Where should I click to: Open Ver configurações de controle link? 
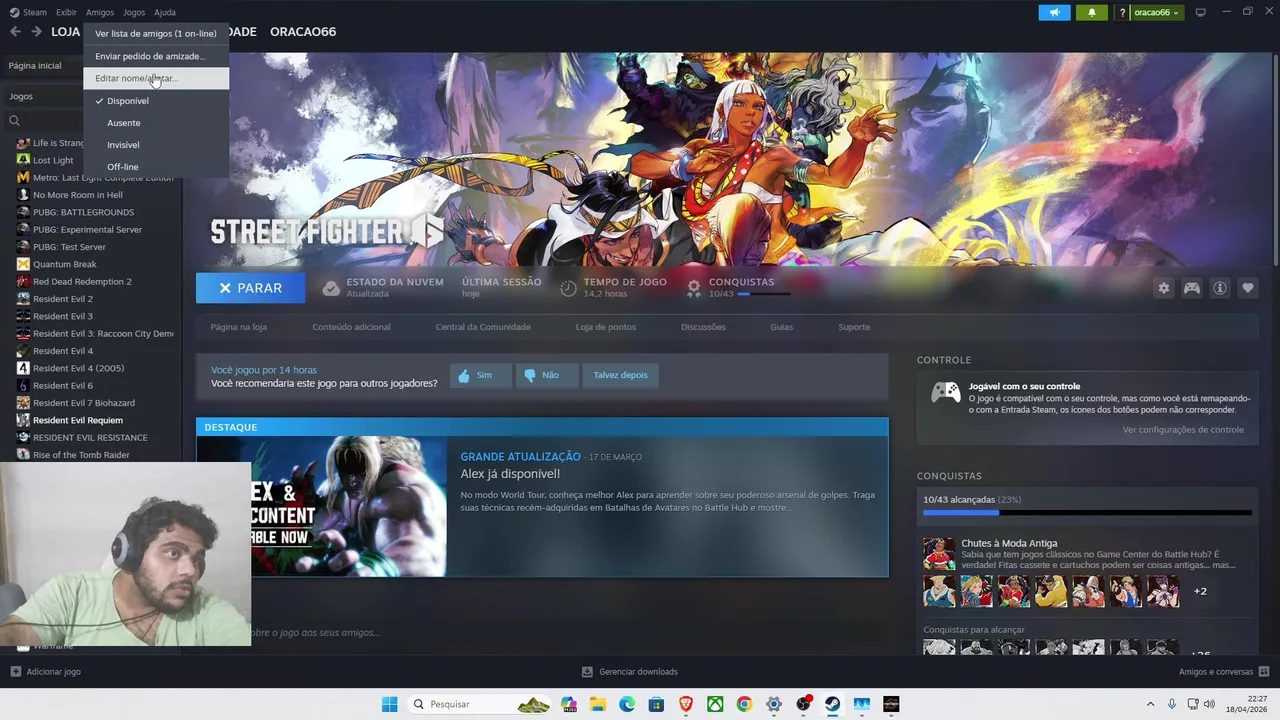[x=1183, y=430]
